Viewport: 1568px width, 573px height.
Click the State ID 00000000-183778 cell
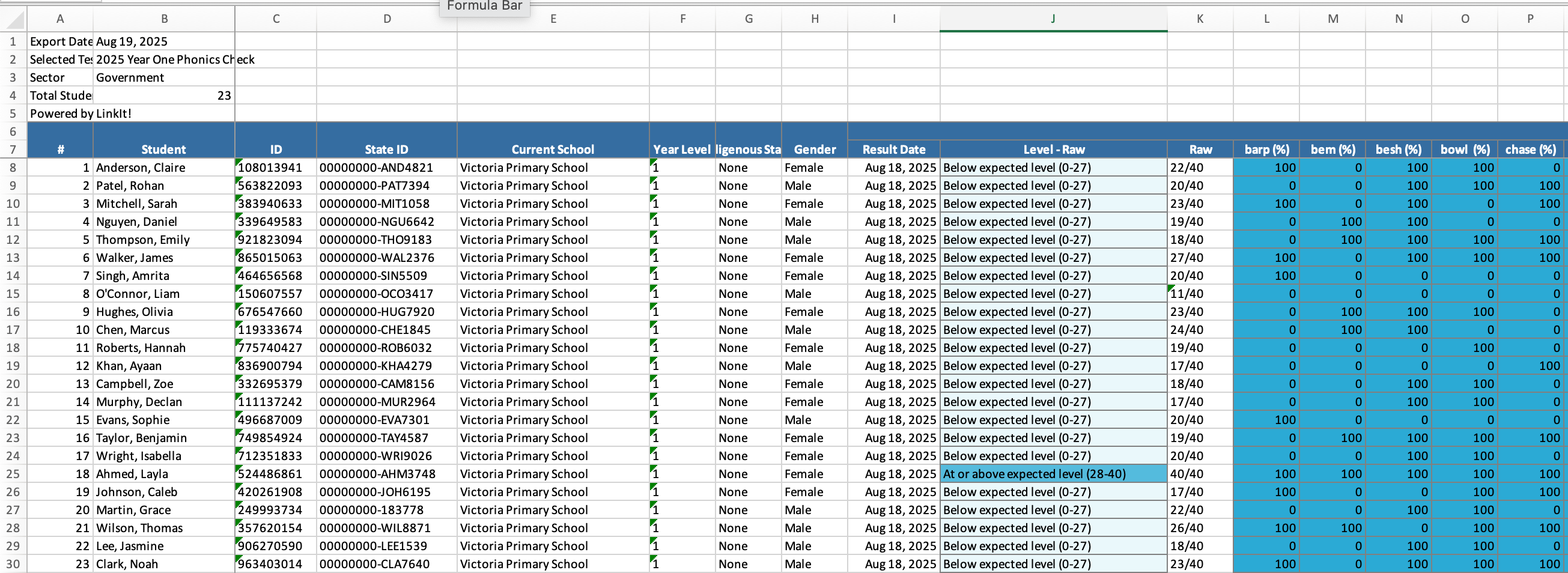[x=386, y=510]
